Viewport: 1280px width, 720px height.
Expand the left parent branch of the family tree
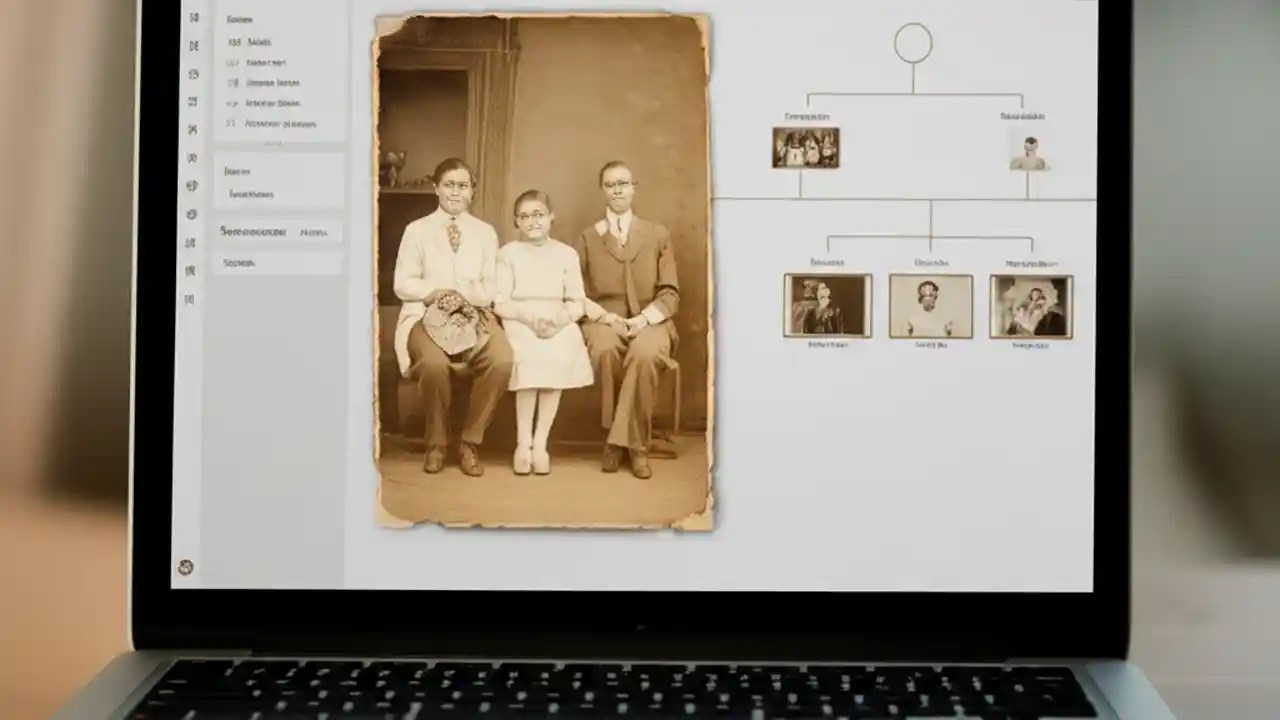coord(806,148)
